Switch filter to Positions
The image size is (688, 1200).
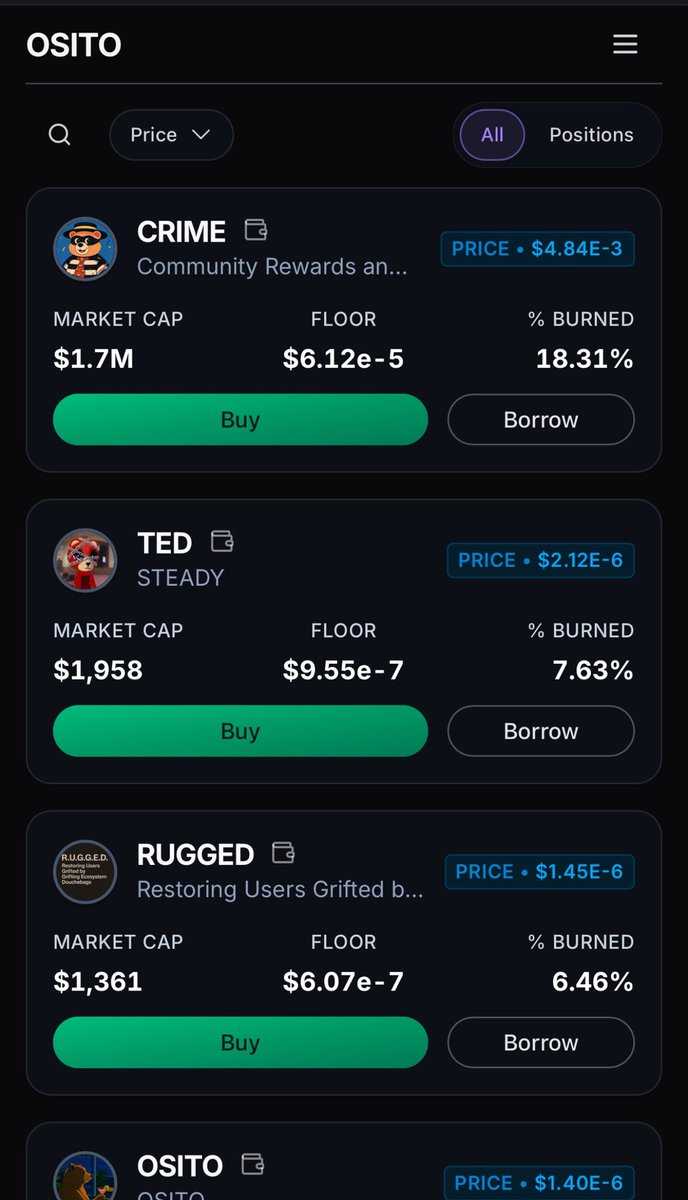tap(591, 135)
